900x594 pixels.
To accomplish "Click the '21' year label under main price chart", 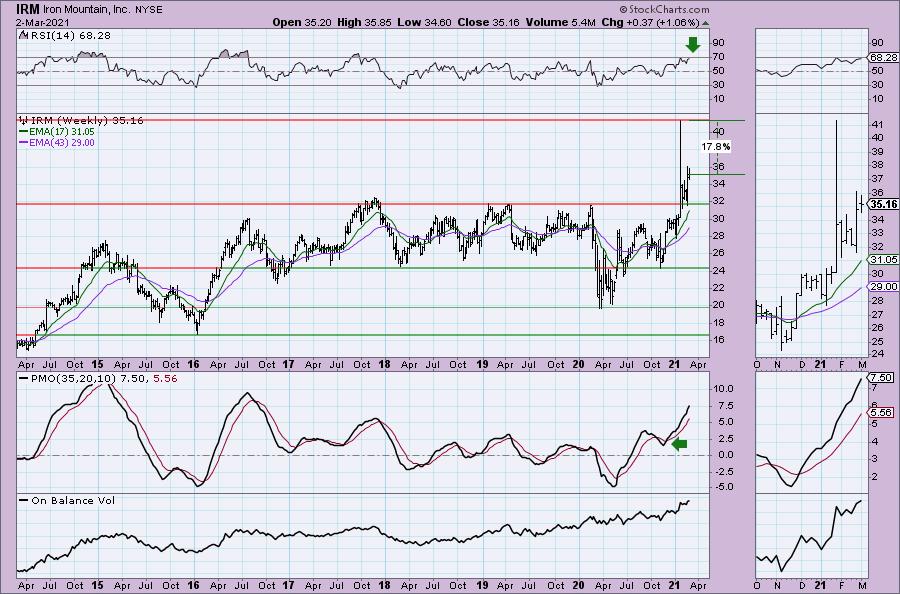I will [x=675, y=364].
